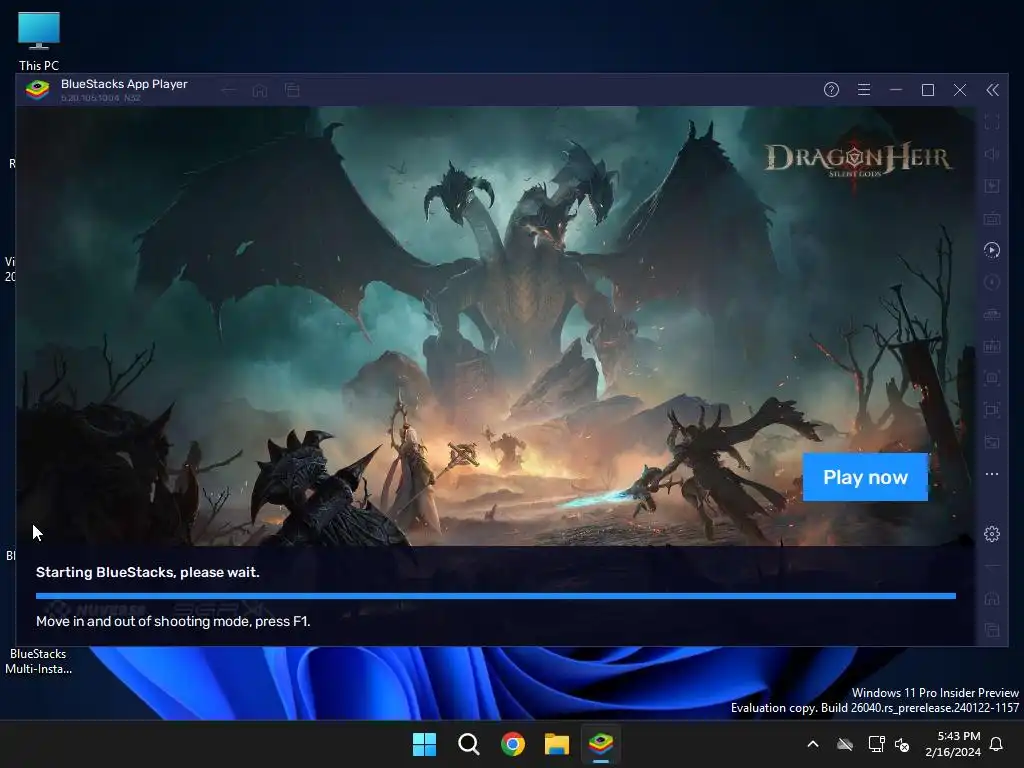Take a screenshot using sidebar camera icon
Image resolution: width=1024 pixels, height=768 pixels.
[991, 378]
